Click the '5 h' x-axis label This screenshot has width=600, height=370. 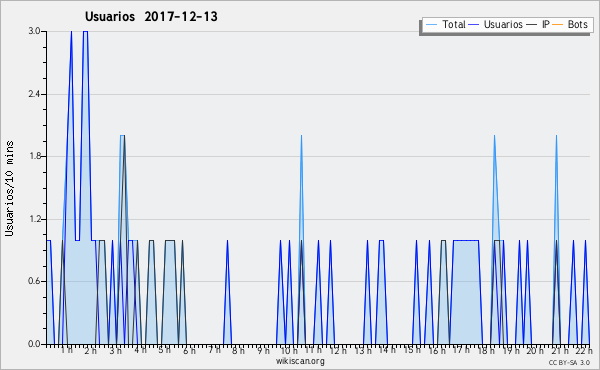click(x=165, y=350)
